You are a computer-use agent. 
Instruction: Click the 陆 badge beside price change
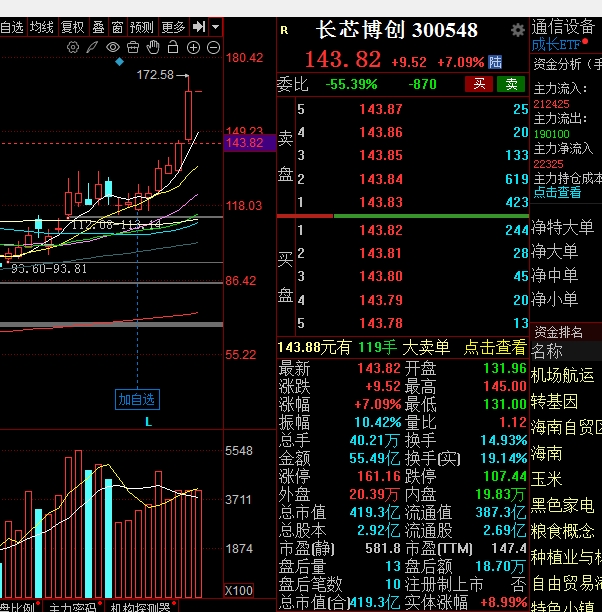[495, 62]
